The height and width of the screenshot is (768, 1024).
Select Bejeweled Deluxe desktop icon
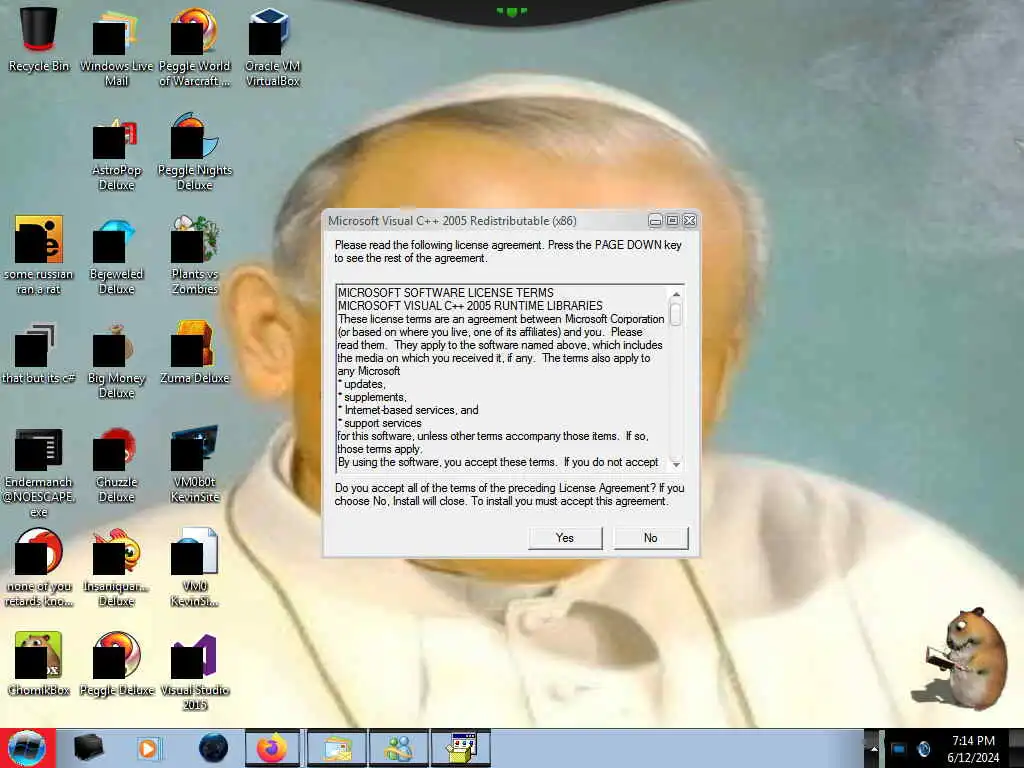(116, 255)
